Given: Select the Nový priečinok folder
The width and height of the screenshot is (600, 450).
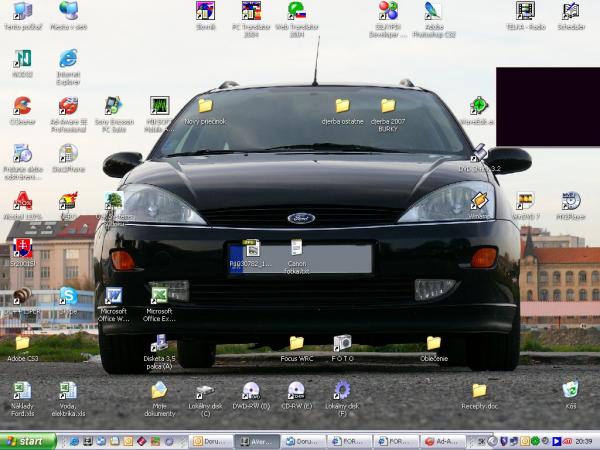Looking at the screenshot, I should (205, 106).
